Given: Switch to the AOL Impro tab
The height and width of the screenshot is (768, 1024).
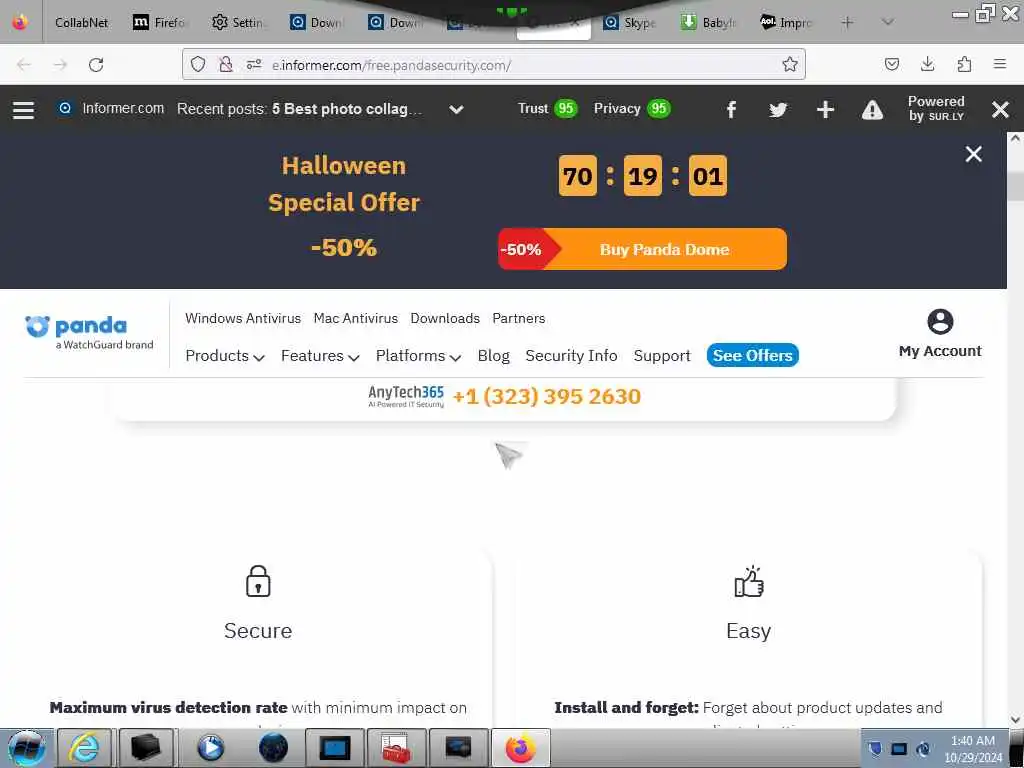Looking at the screenshot, I should click(787, 22).
